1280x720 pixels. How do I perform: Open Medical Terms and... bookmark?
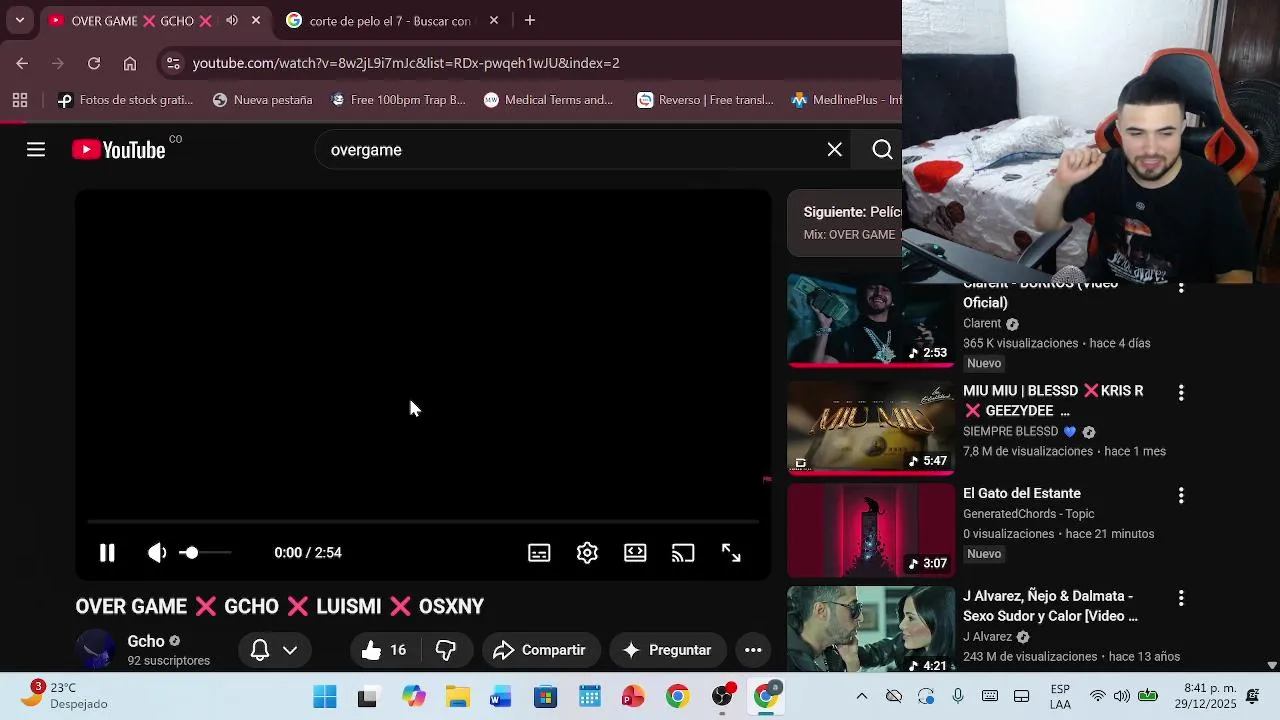click(x=549, y=100)
